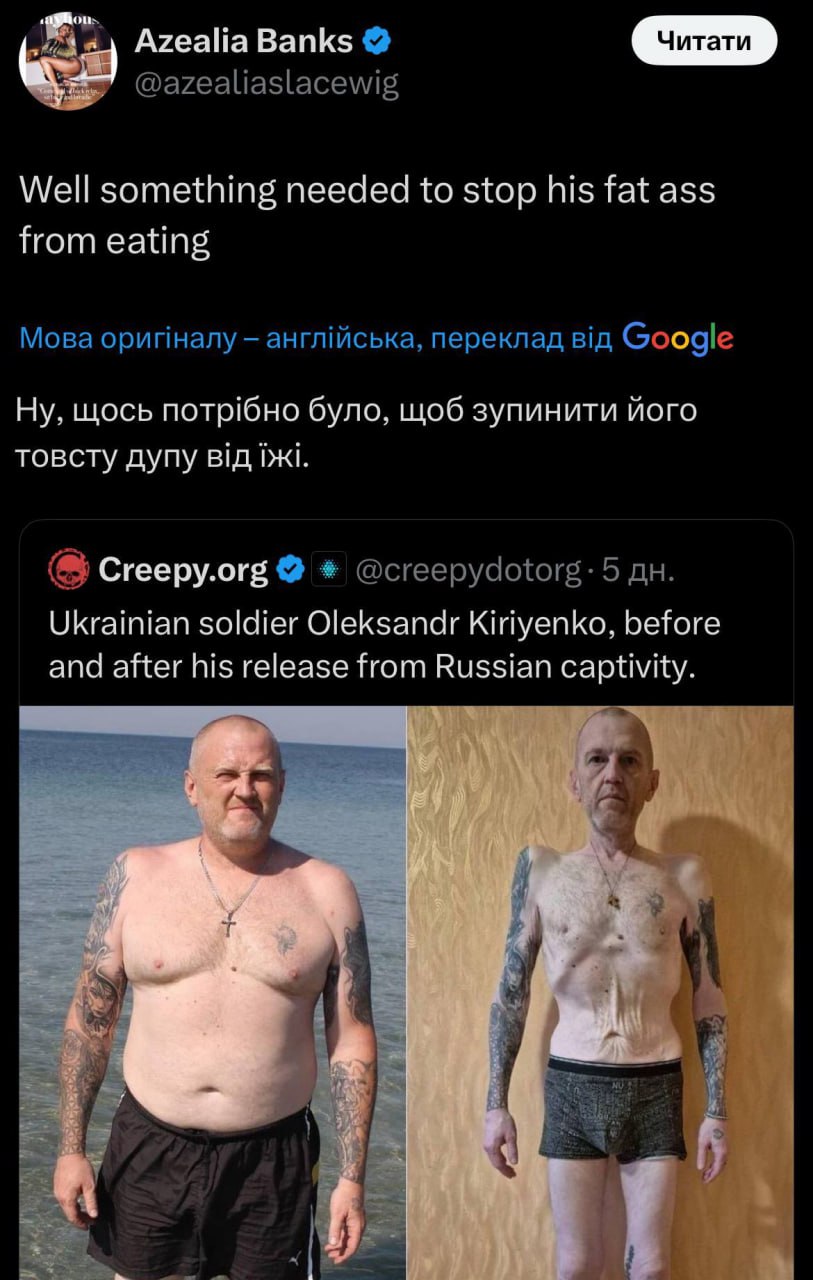Open the right indoor photo in quoted post
This screenshot has height=1280, width=813.
600,992
